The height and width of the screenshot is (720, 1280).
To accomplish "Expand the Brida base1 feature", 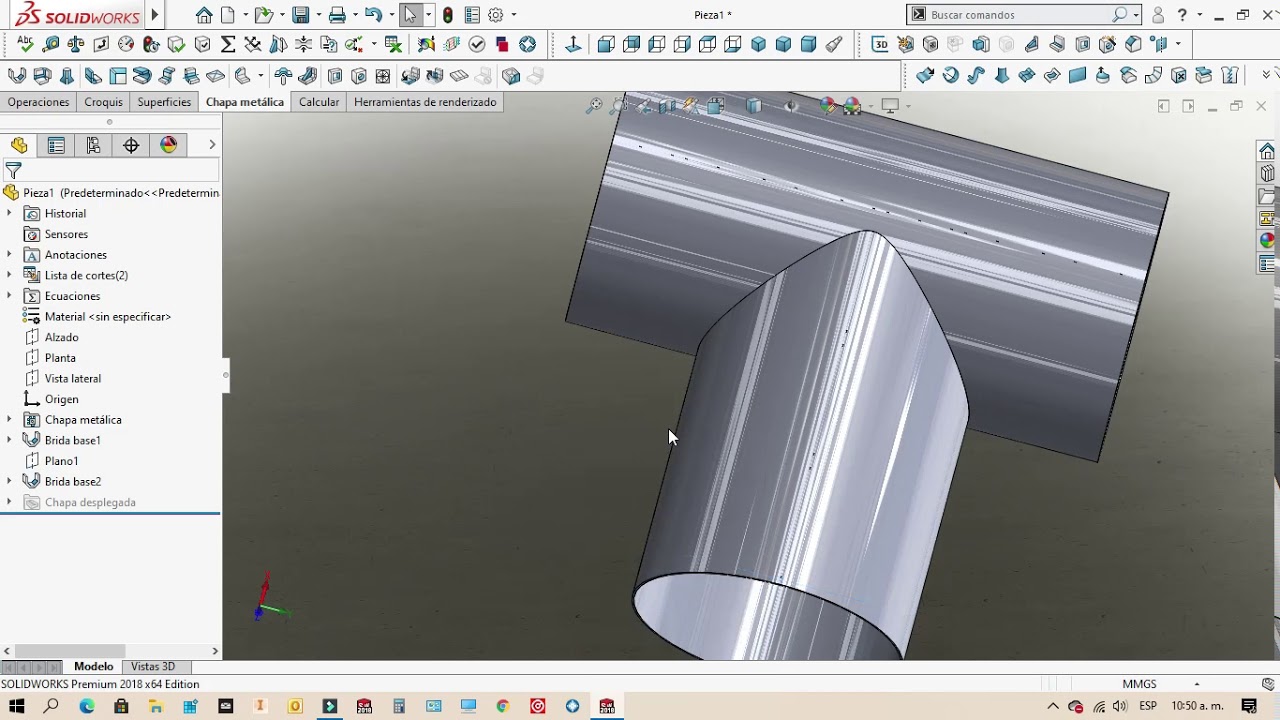I will click(x=9, y=441).
